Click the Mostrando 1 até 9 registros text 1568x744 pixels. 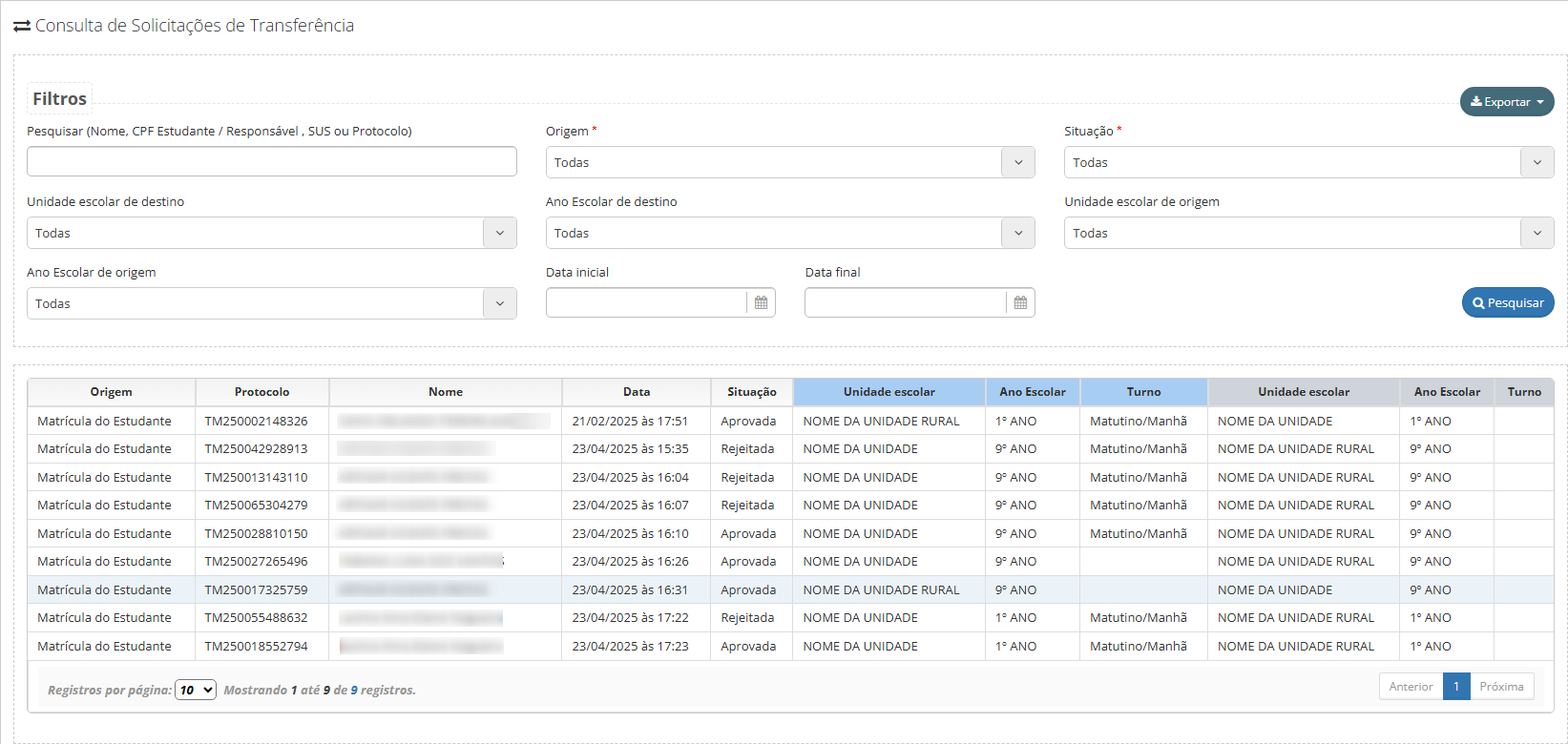click(x=320, y=690)
